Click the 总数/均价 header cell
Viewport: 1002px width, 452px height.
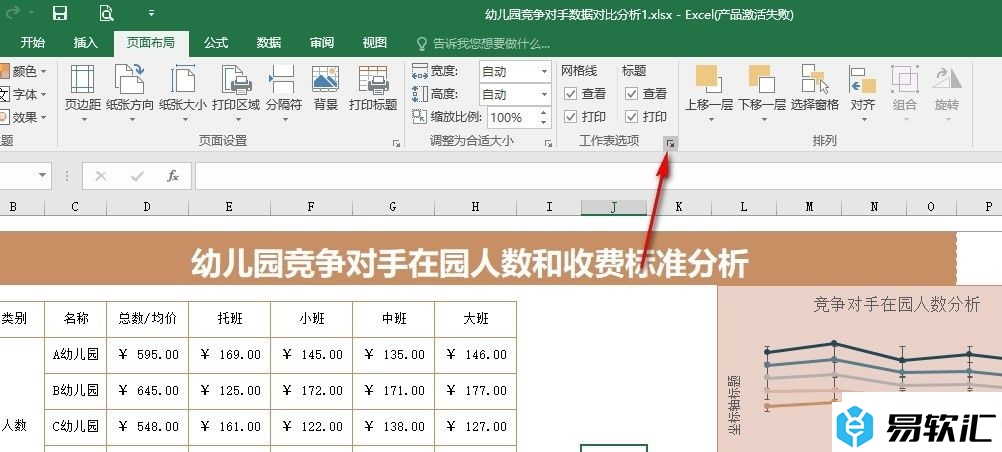tap(148, 319)
